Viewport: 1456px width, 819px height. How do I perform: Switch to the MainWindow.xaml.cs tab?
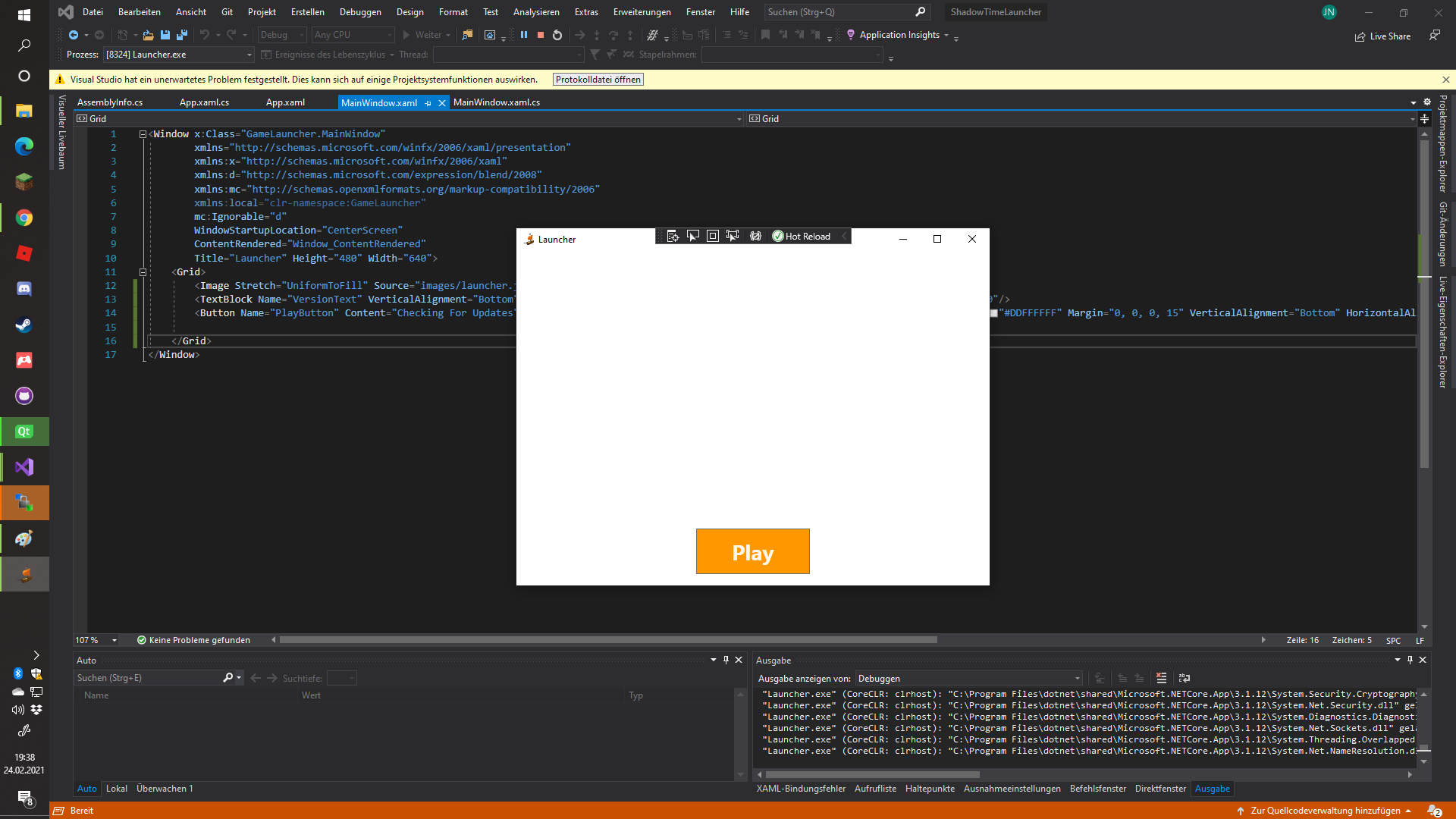click(497, 102)
